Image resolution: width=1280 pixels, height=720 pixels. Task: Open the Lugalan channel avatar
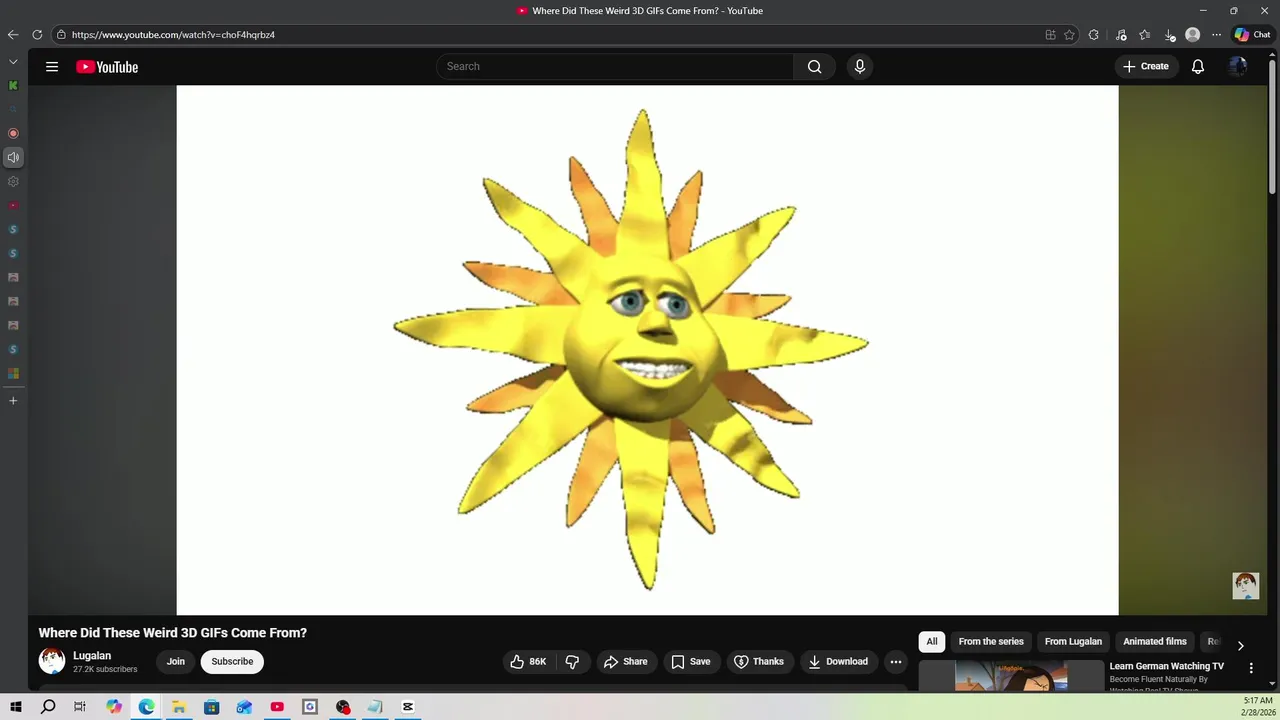pyautogui.click(x=52, y=661)
